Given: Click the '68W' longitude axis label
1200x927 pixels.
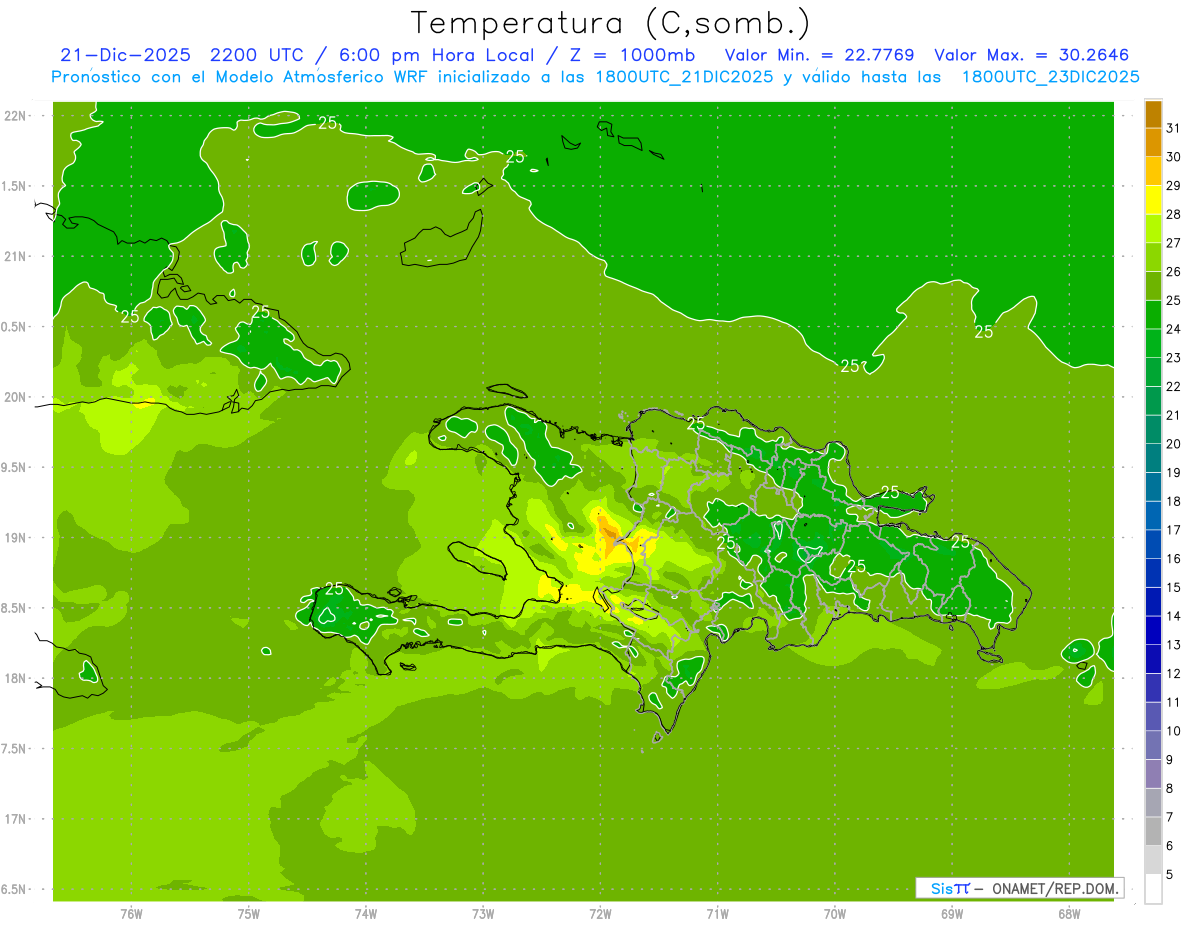Looking at the screenshot, I should pos(1068,914).
